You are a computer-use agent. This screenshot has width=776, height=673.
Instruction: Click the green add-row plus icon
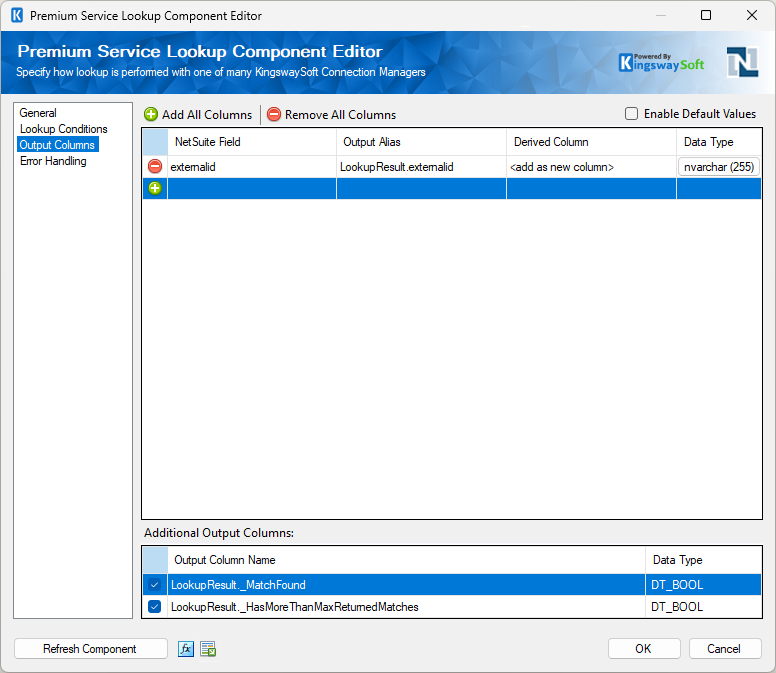155,188
